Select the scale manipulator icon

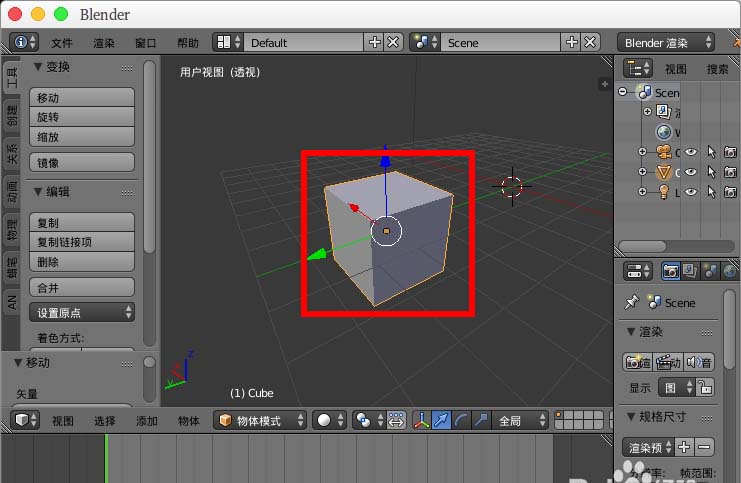481,420
